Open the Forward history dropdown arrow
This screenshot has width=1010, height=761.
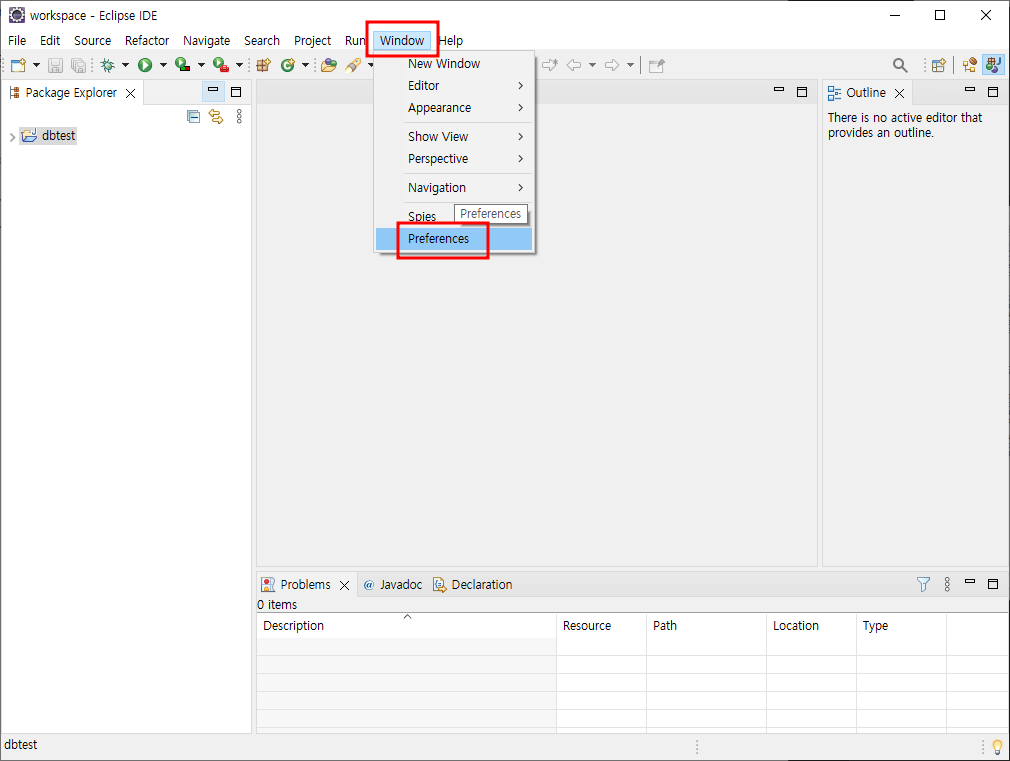click(x=630, y=65)
